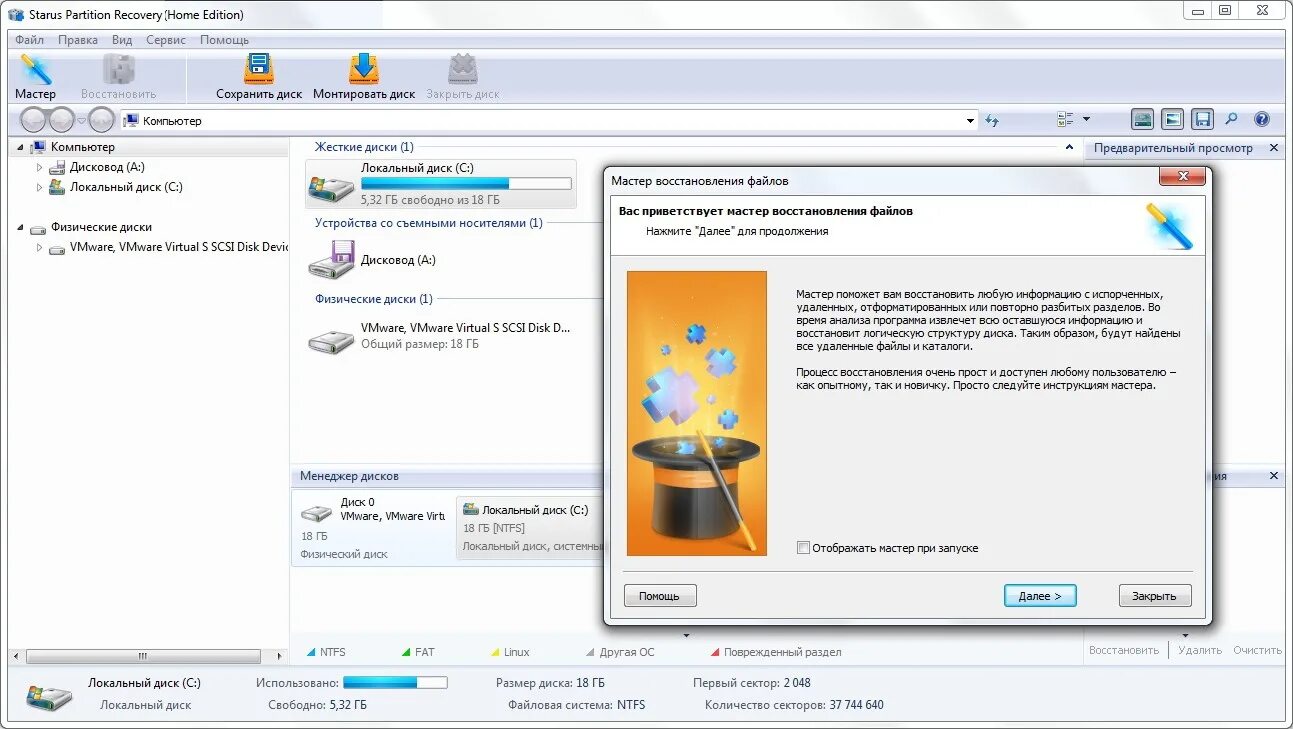1293x729 pixels.
Task: Click the C: drive usage bar in main pane
Action: pos(466,184)
